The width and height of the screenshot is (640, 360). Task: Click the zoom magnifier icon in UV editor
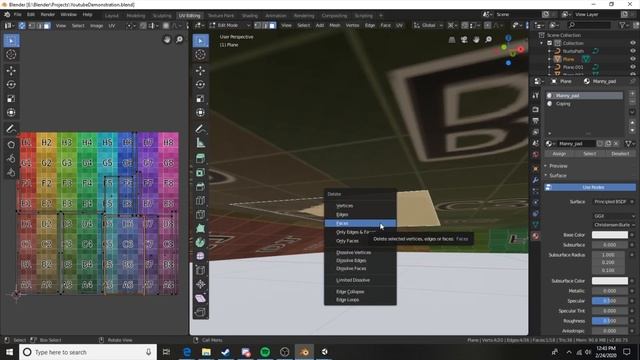(179, 40)
